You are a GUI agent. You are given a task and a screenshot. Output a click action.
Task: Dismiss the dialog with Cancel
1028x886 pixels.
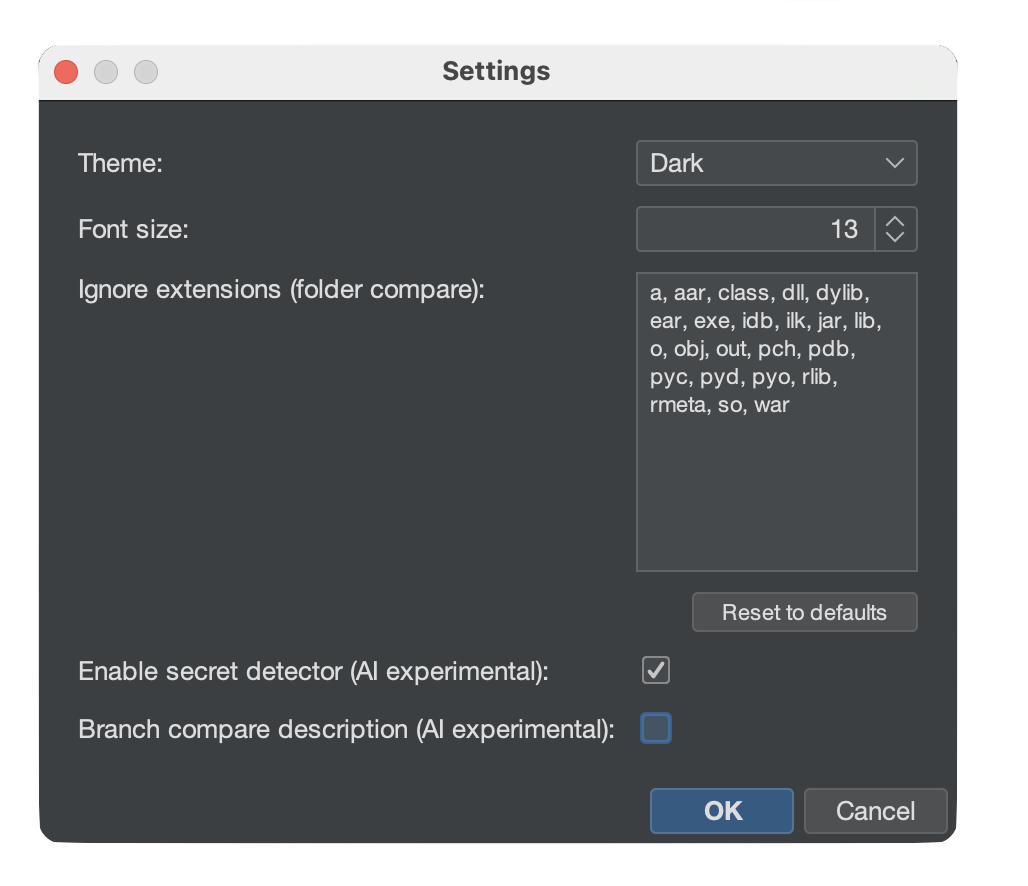(x=875, y=811)
